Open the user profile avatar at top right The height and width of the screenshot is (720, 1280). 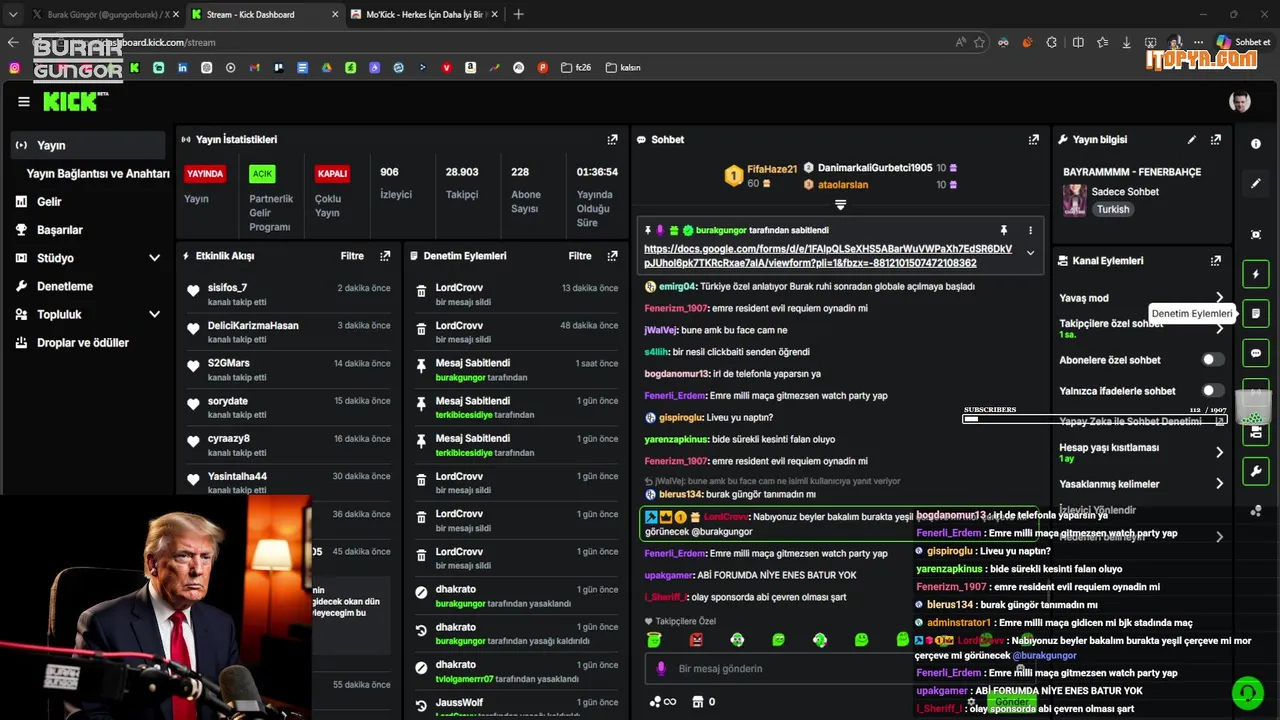click(1240, 102)
